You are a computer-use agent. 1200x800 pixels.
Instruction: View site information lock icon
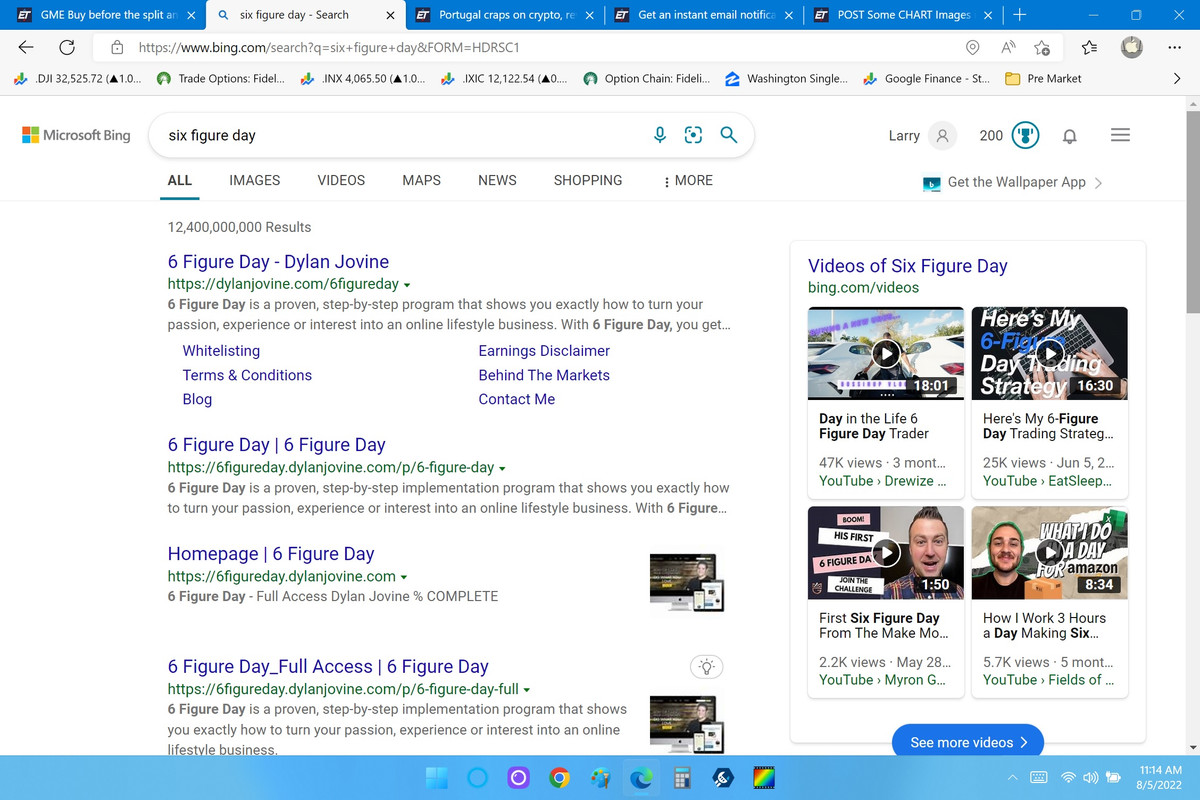tap(117, 47)
